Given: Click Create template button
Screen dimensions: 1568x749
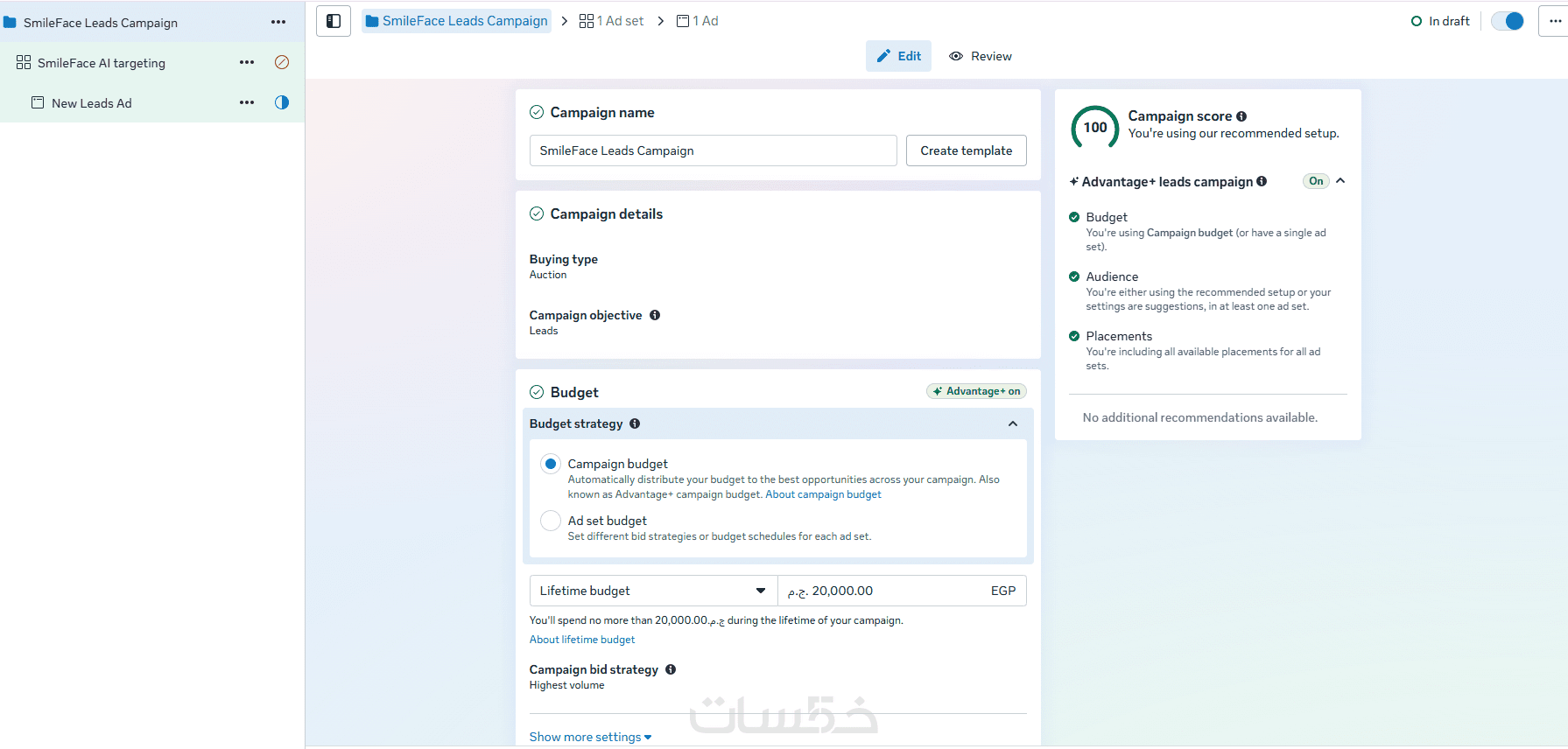Looking at the screenshot, I should pos(967,150).
